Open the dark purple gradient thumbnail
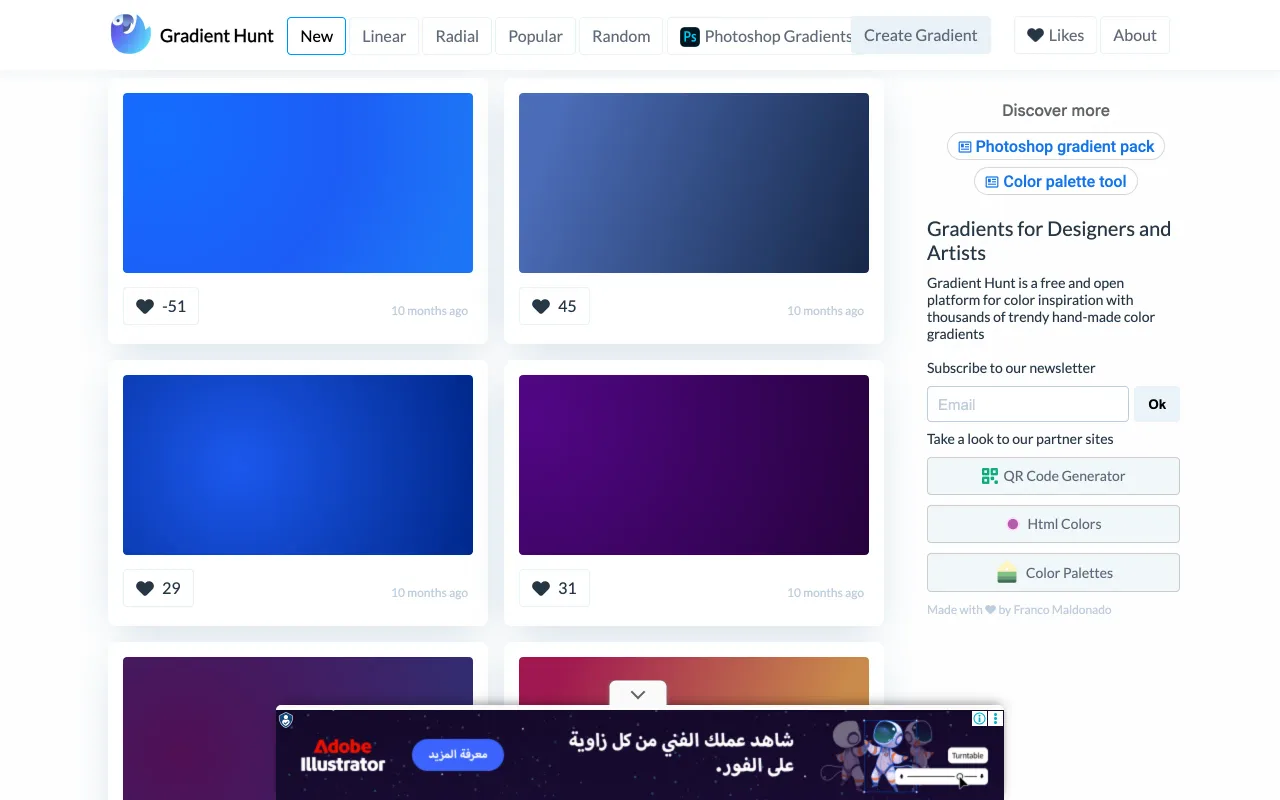 [x=694, y=465]
